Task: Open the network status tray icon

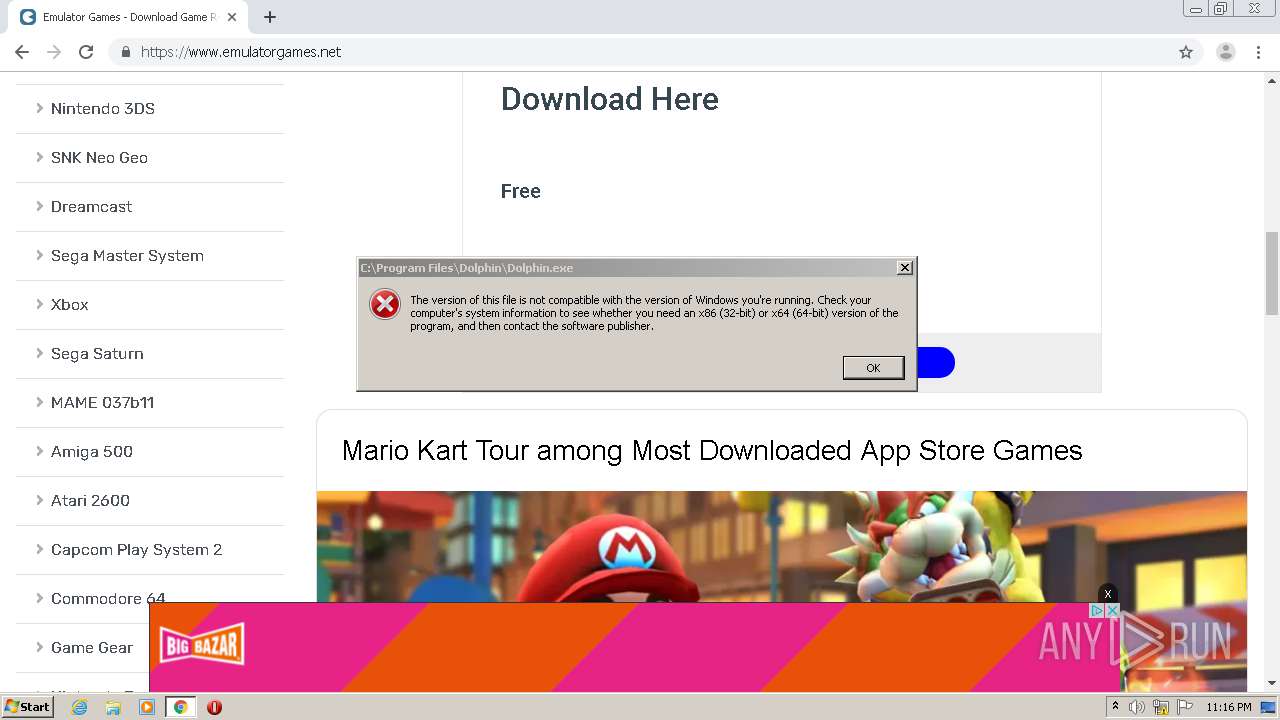Action: coord(1161,707)
